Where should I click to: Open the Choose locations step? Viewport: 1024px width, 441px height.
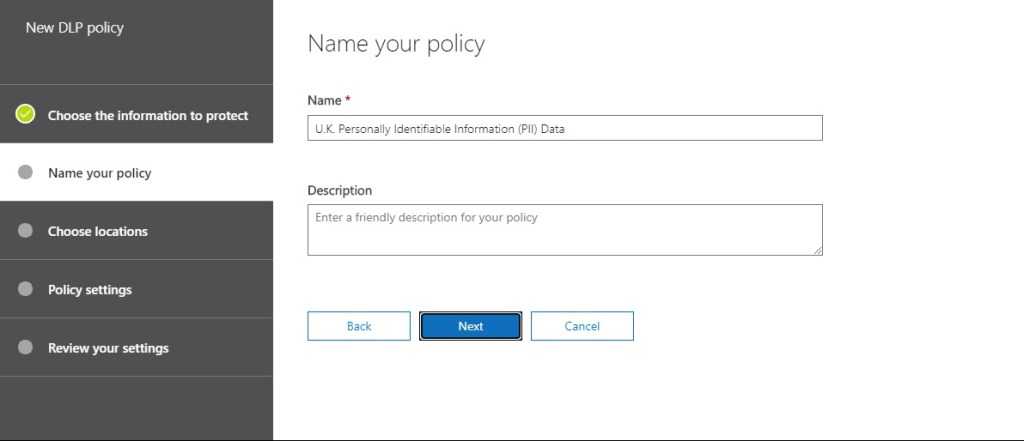coord(98,231)
